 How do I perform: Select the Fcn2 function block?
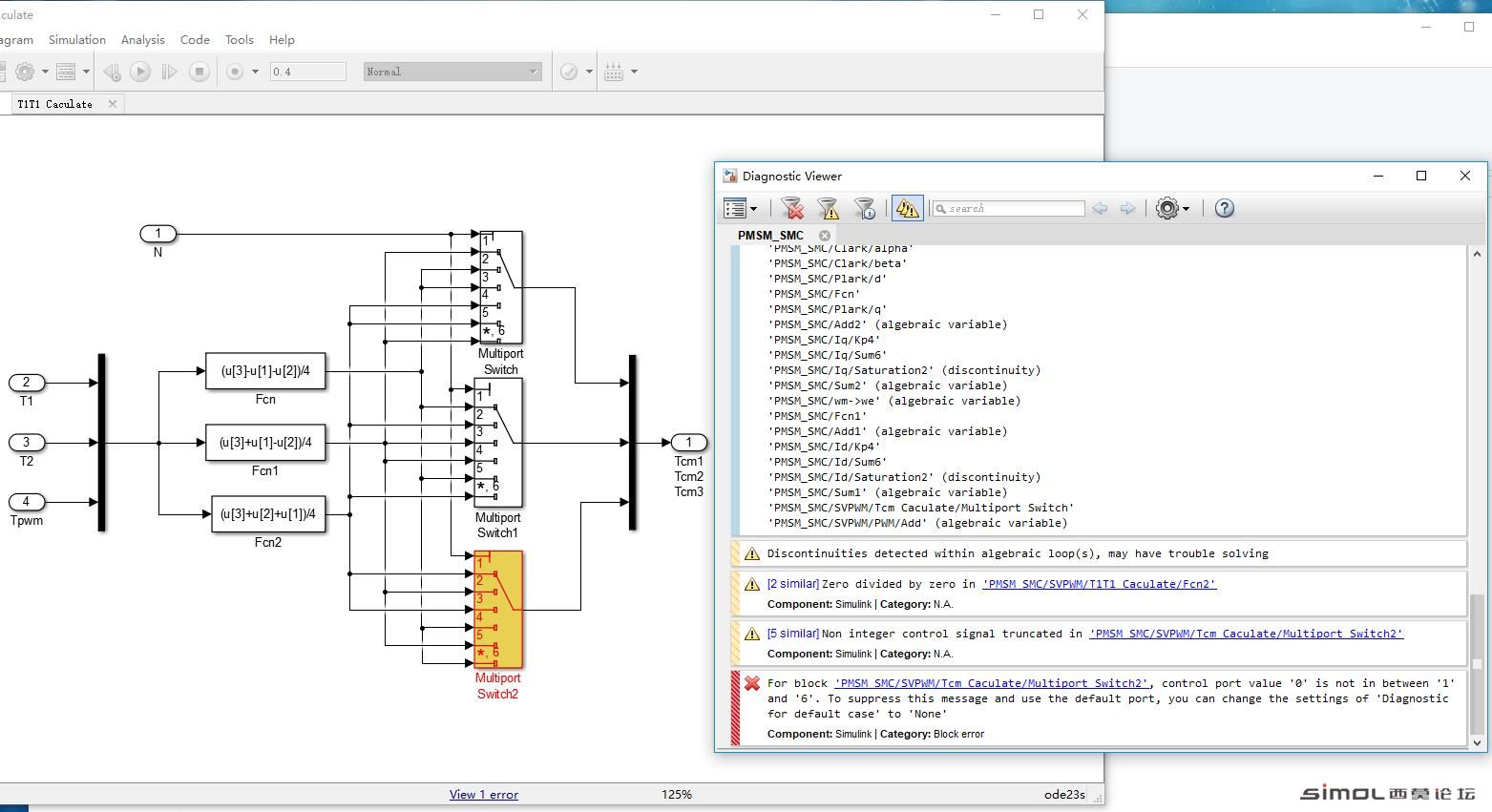268,514
